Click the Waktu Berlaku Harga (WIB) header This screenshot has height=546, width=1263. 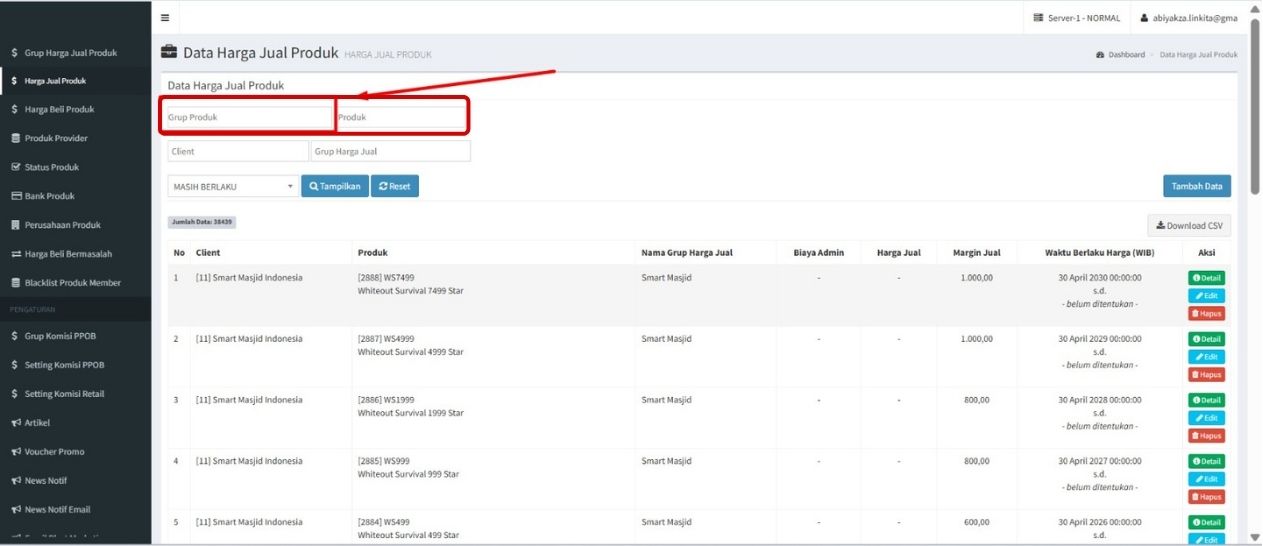point(1099,253)
